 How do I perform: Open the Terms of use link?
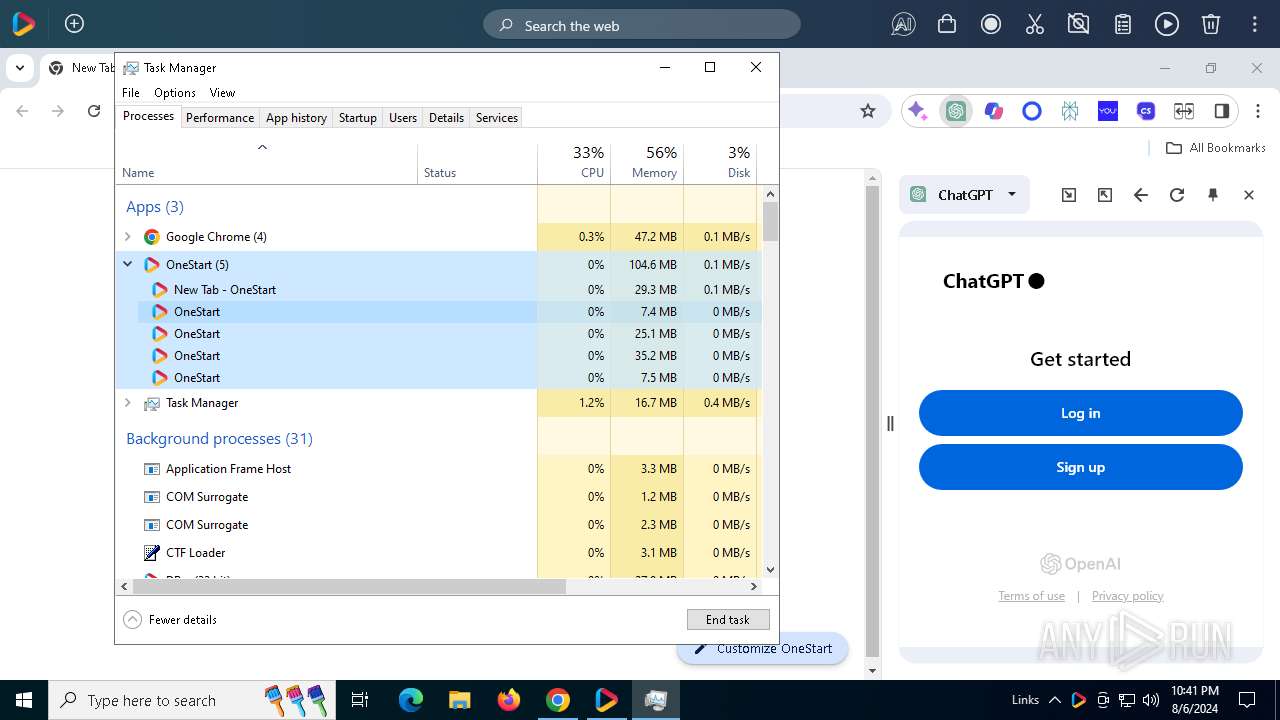[x=1031, y=596]
